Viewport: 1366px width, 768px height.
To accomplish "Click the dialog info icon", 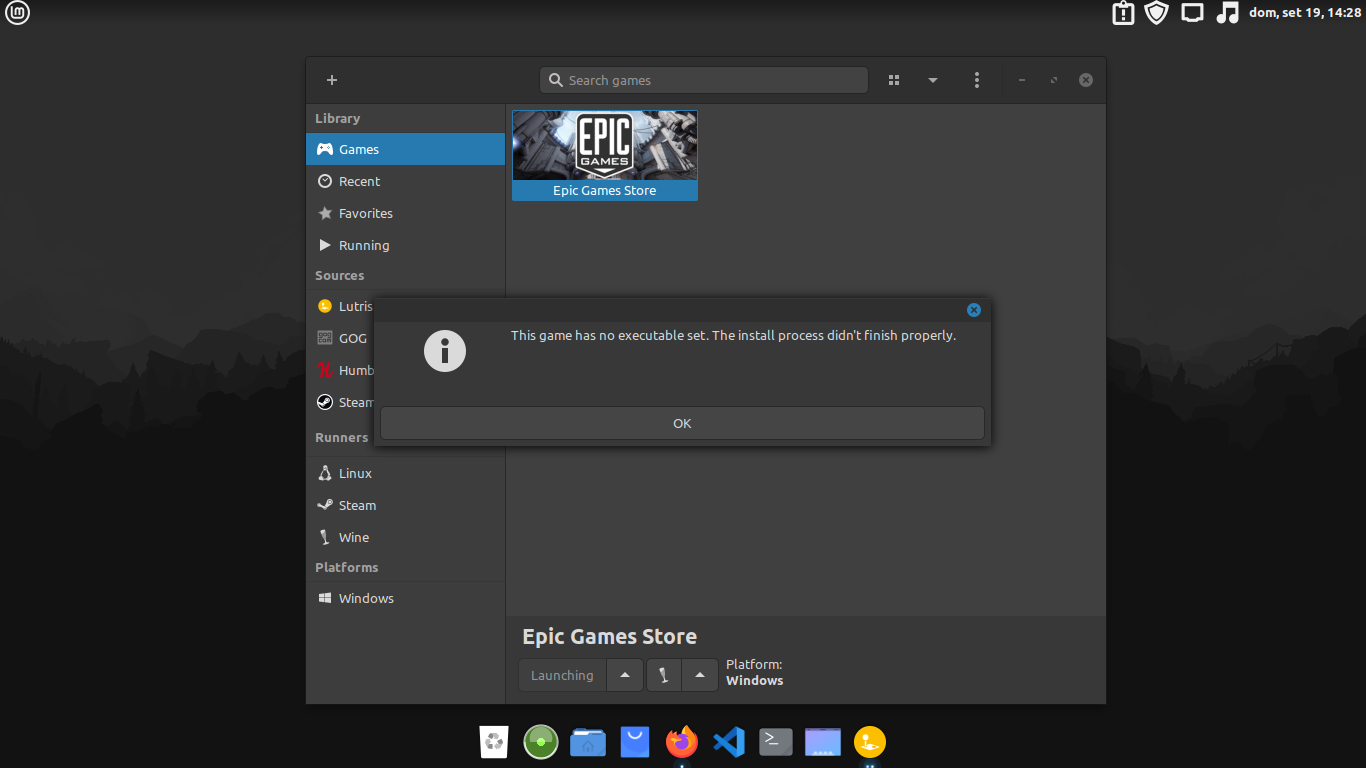I will click(x=445, y=351).
